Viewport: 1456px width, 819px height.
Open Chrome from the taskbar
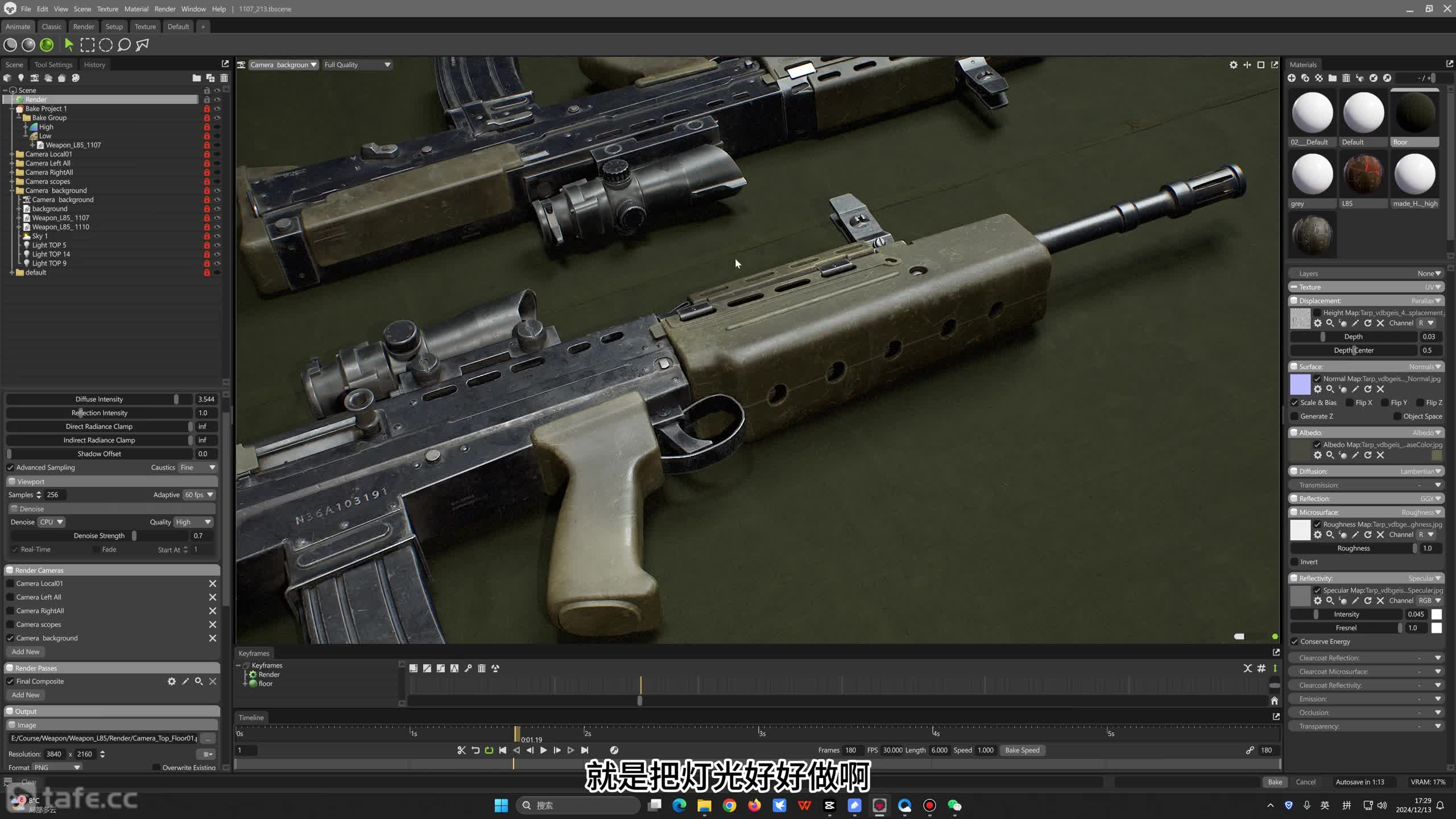pos(730,805)
